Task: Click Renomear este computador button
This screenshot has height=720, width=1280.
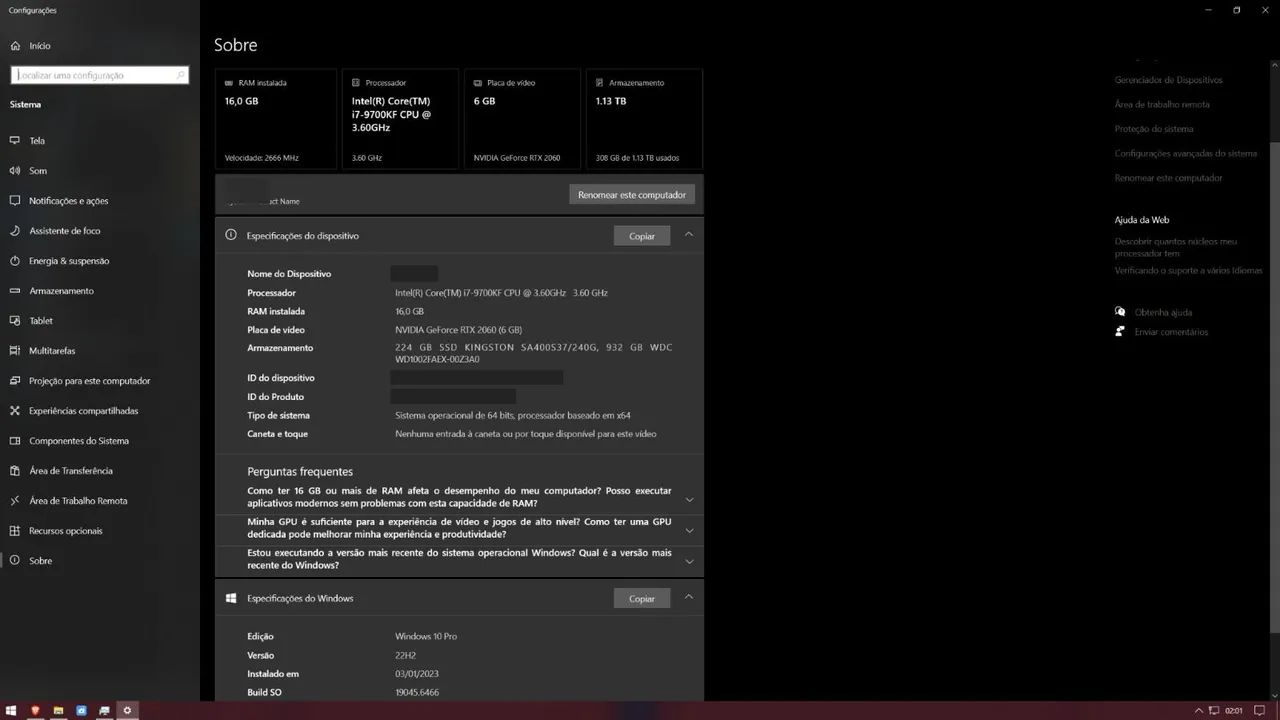Action: pyautogui.click(x=632, y=195)
